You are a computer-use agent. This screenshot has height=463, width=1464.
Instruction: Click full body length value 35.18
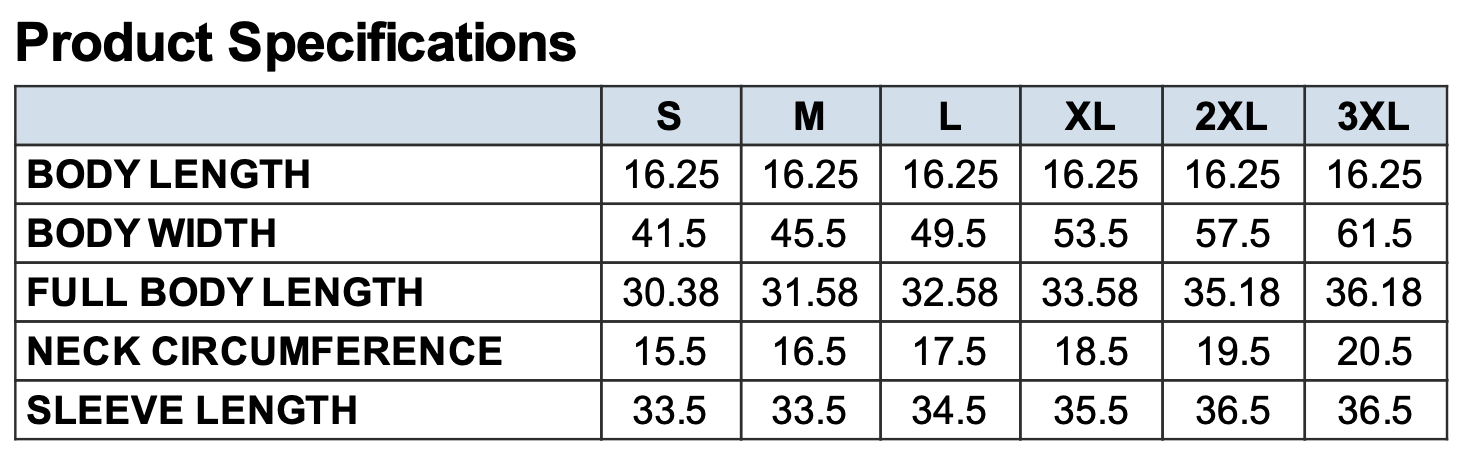coord(1232,293)
